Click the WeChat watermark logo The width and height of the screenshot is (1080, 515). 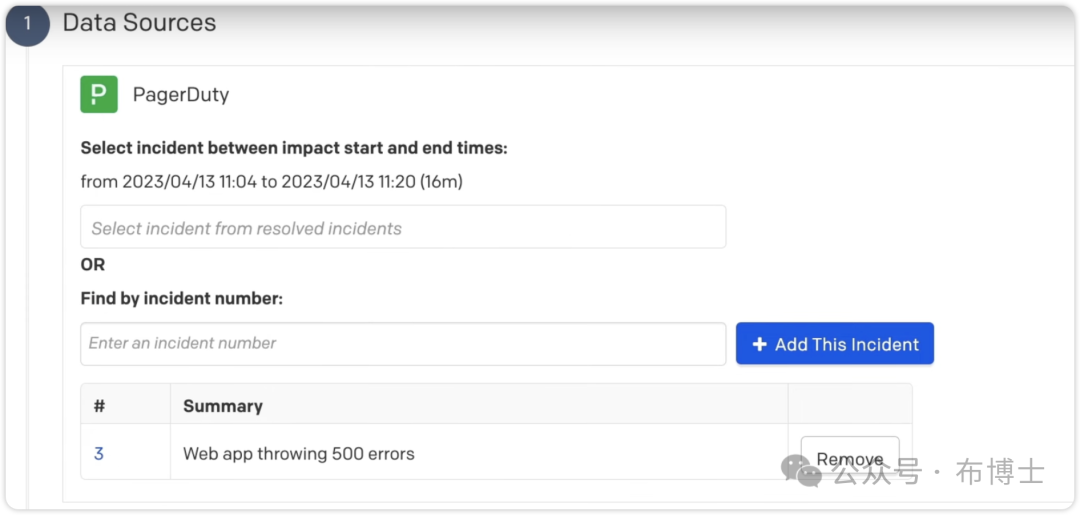pyautogui.click(x=801, y=470)
